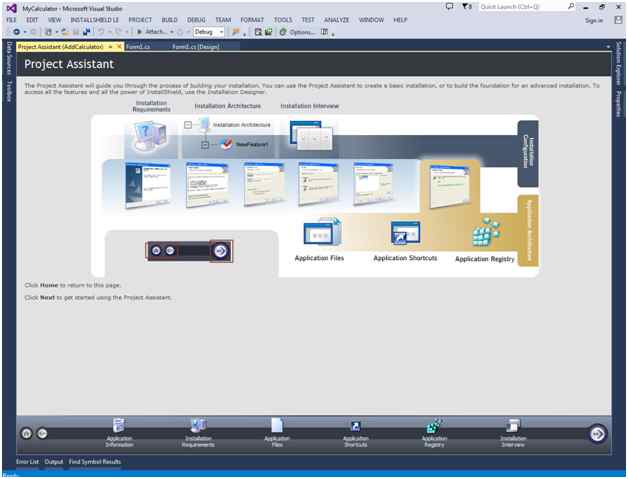This screenshot has width=628, height=479.
Task: Open the EDIT menu
Action: [x=32, y=20]
